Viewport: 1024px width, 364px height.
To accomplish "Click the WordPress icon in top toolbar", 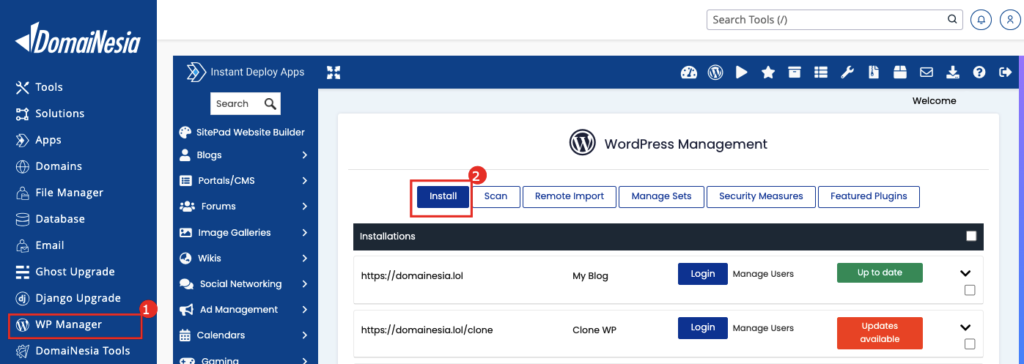I will [x=716, y=73].
